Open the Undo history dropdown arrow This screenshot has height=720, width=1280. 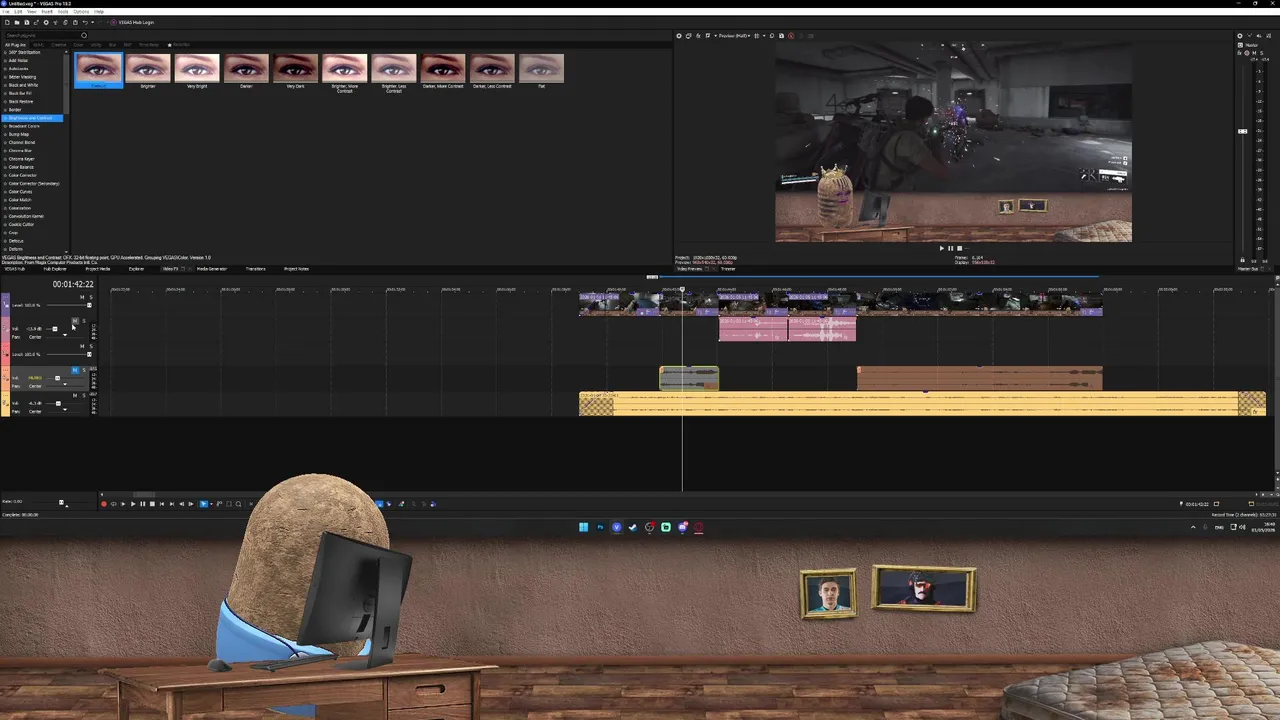click(x=92, y=22)
